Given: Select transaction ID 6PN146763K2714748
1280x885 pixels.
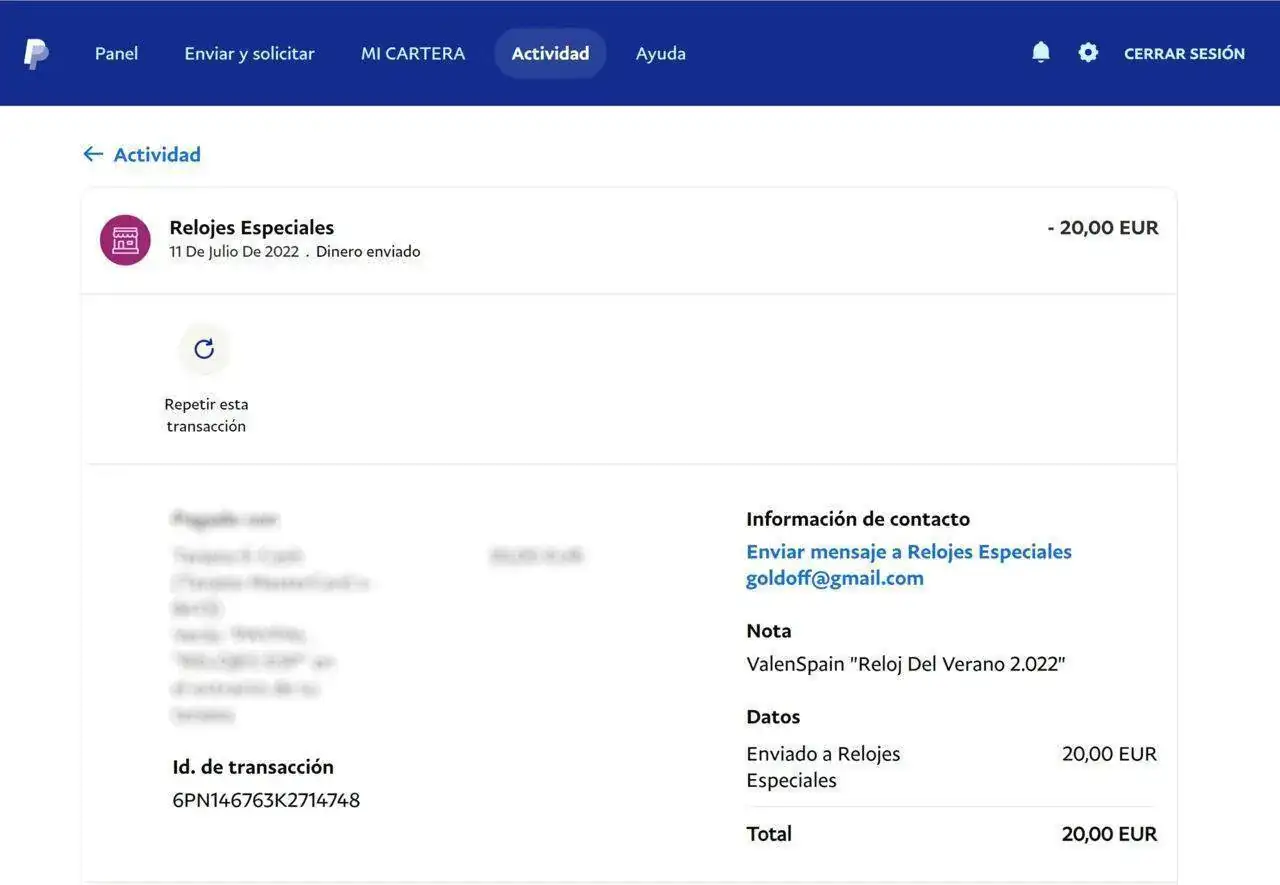Looking at the screenshot, I should [266, 800].
